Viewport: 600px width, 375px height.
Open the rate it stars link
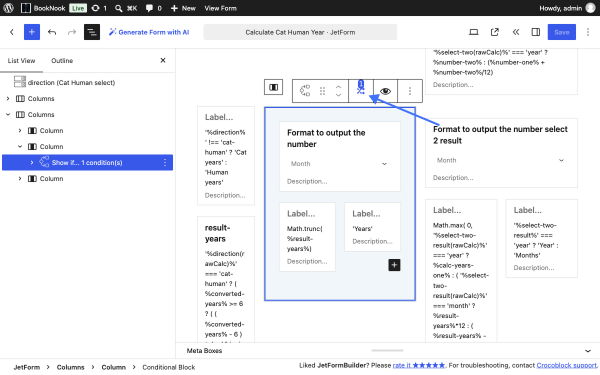pos(419,365)
